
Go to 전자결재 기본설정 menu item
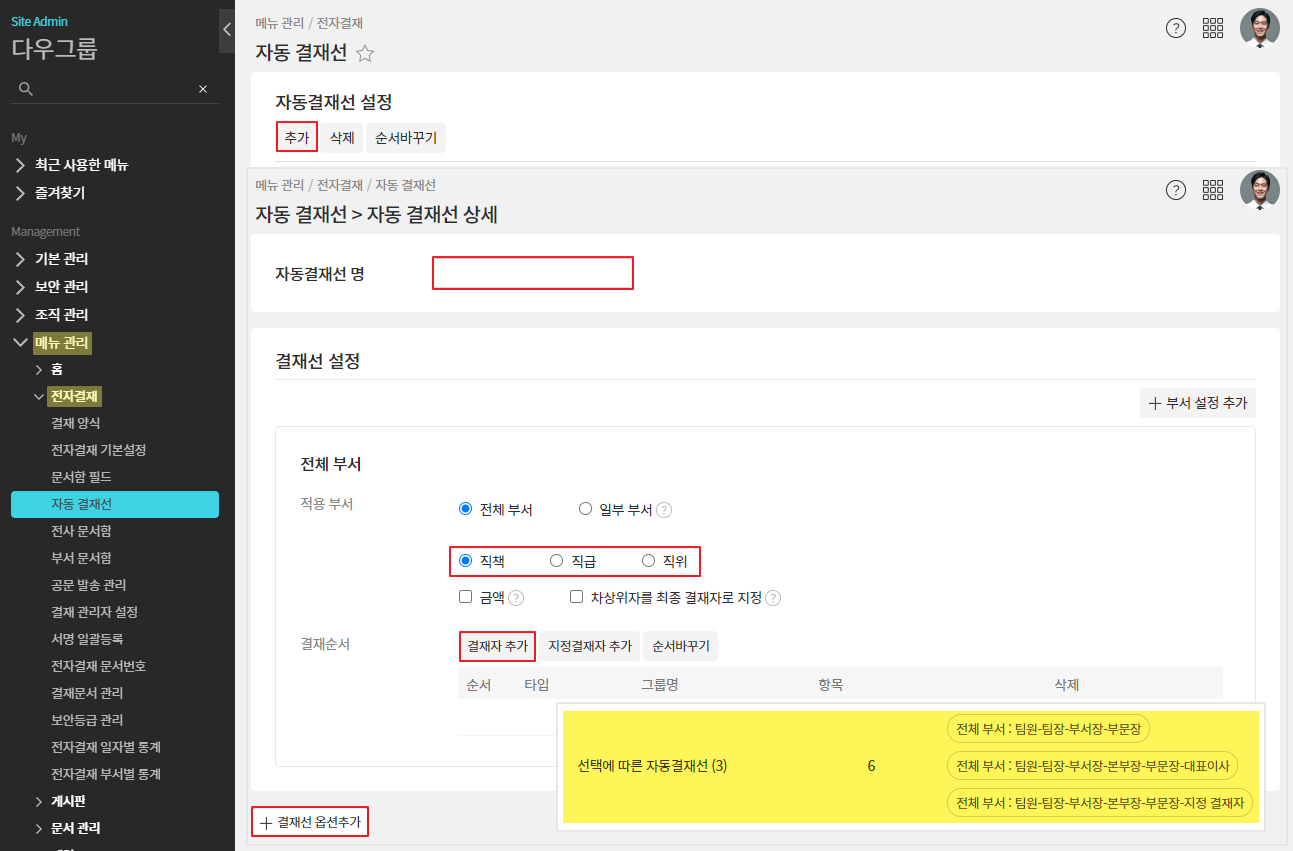(x=98, y=450)
